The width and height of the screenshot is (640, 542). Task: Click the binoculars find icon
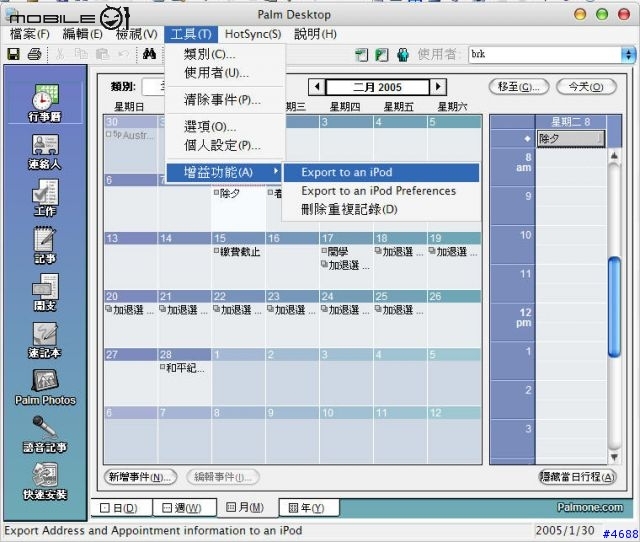click(149, 54)
